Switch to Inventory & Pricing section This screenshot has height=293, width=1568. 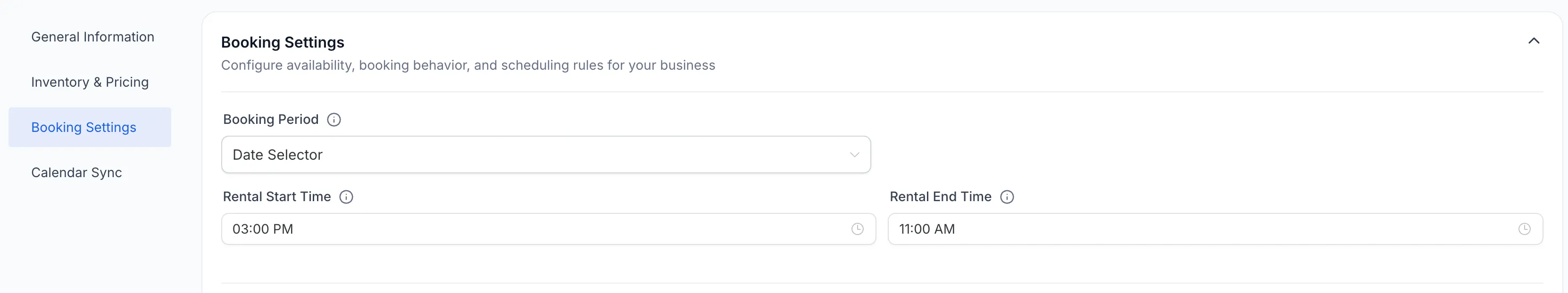coord(90,81)
